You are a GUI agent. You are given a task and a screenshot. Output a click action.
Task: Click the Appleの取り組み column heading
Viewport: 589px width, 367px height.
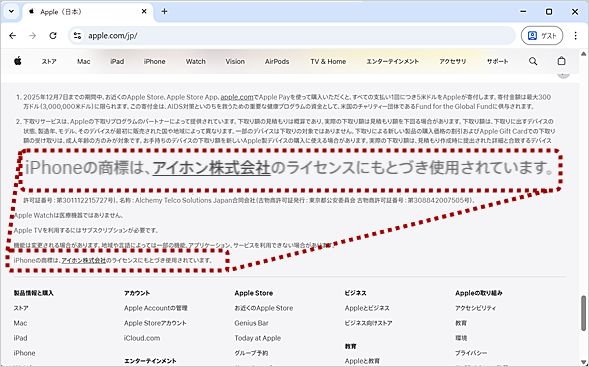coord(479,293)
